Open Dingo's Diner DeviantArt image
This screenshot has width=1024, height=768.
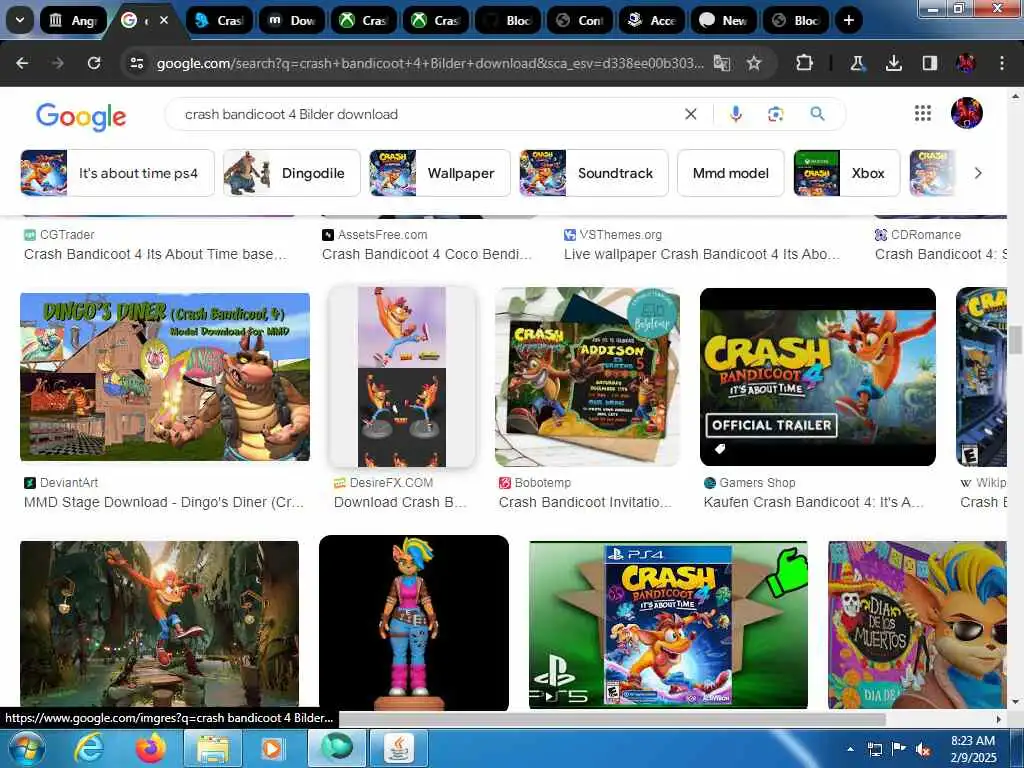click(x=165, y=377)
